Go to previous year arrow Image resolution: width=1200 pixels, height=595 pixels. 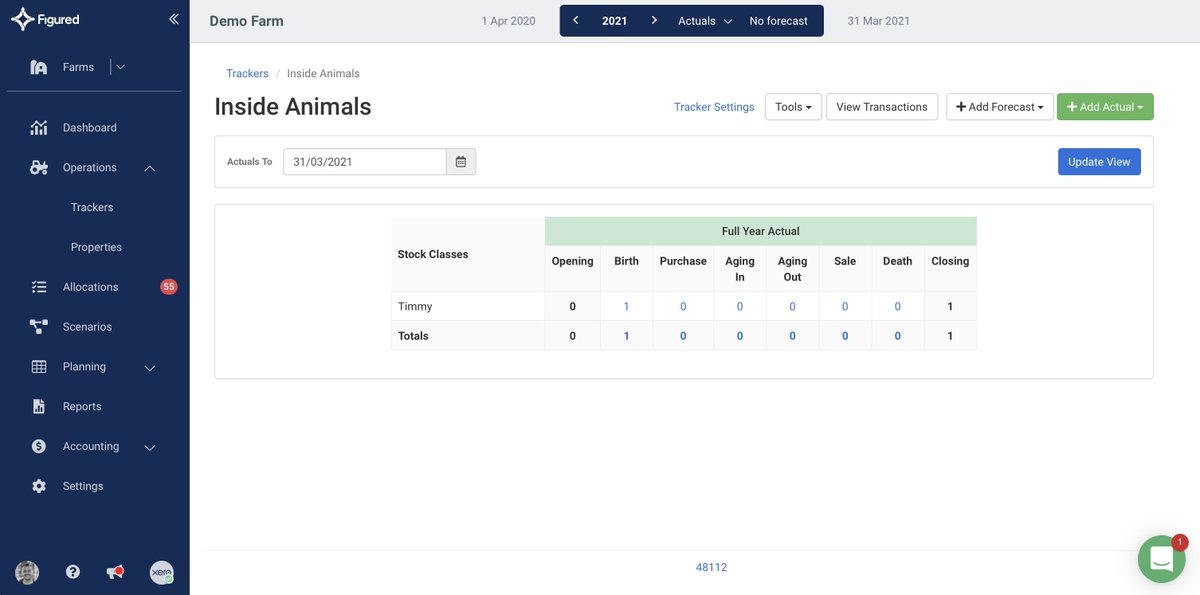(x=575, y=21)
